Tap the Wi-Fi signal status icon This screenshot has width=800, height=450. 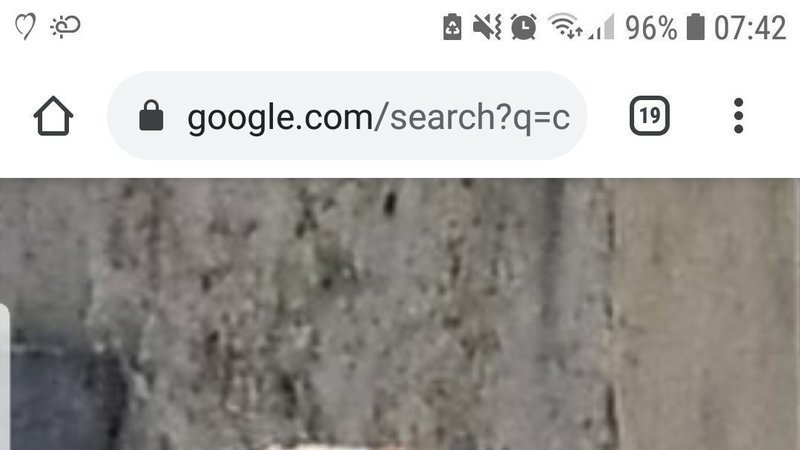click(565, 27)
